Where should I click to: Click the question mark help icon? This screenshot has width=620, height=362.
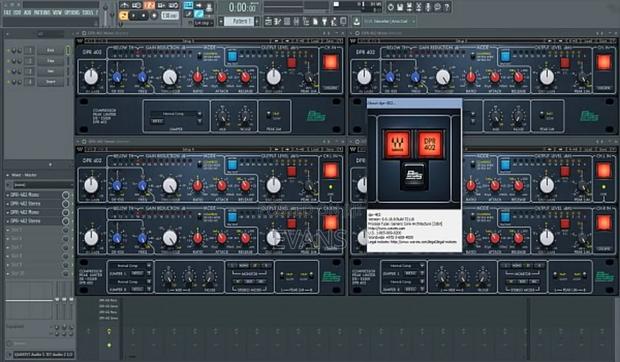(x=447, y=7)
